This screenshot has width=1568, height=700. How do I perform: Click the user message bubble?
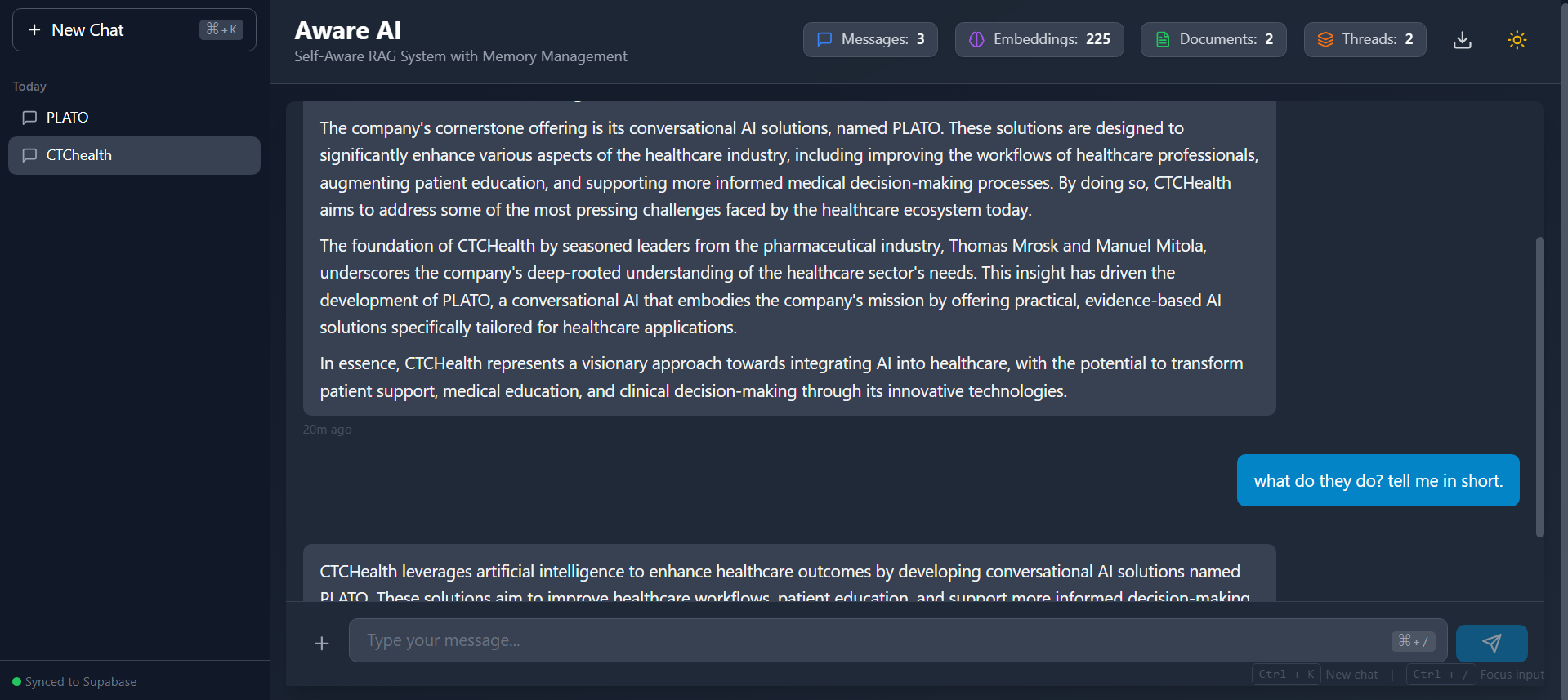[1378, 480]
